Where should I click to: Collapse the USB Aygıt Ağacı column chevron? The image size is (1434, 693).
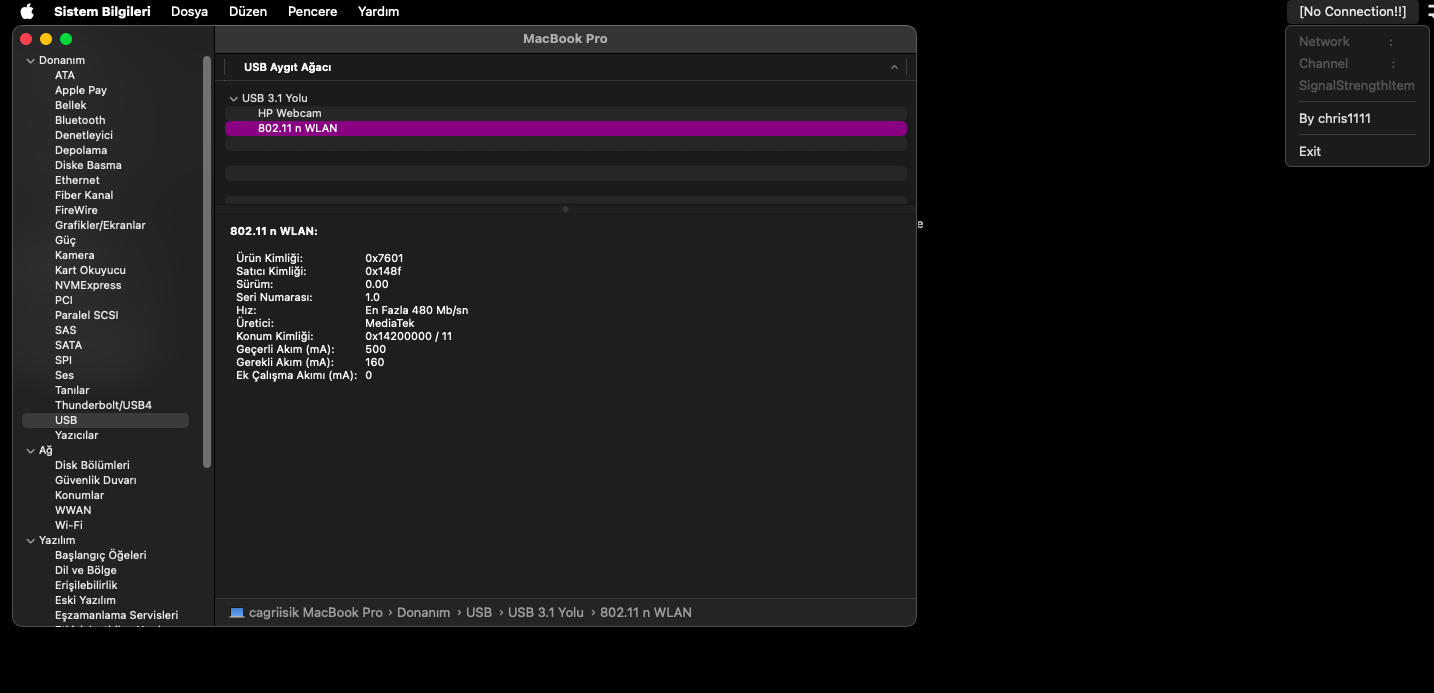(894, 68)
